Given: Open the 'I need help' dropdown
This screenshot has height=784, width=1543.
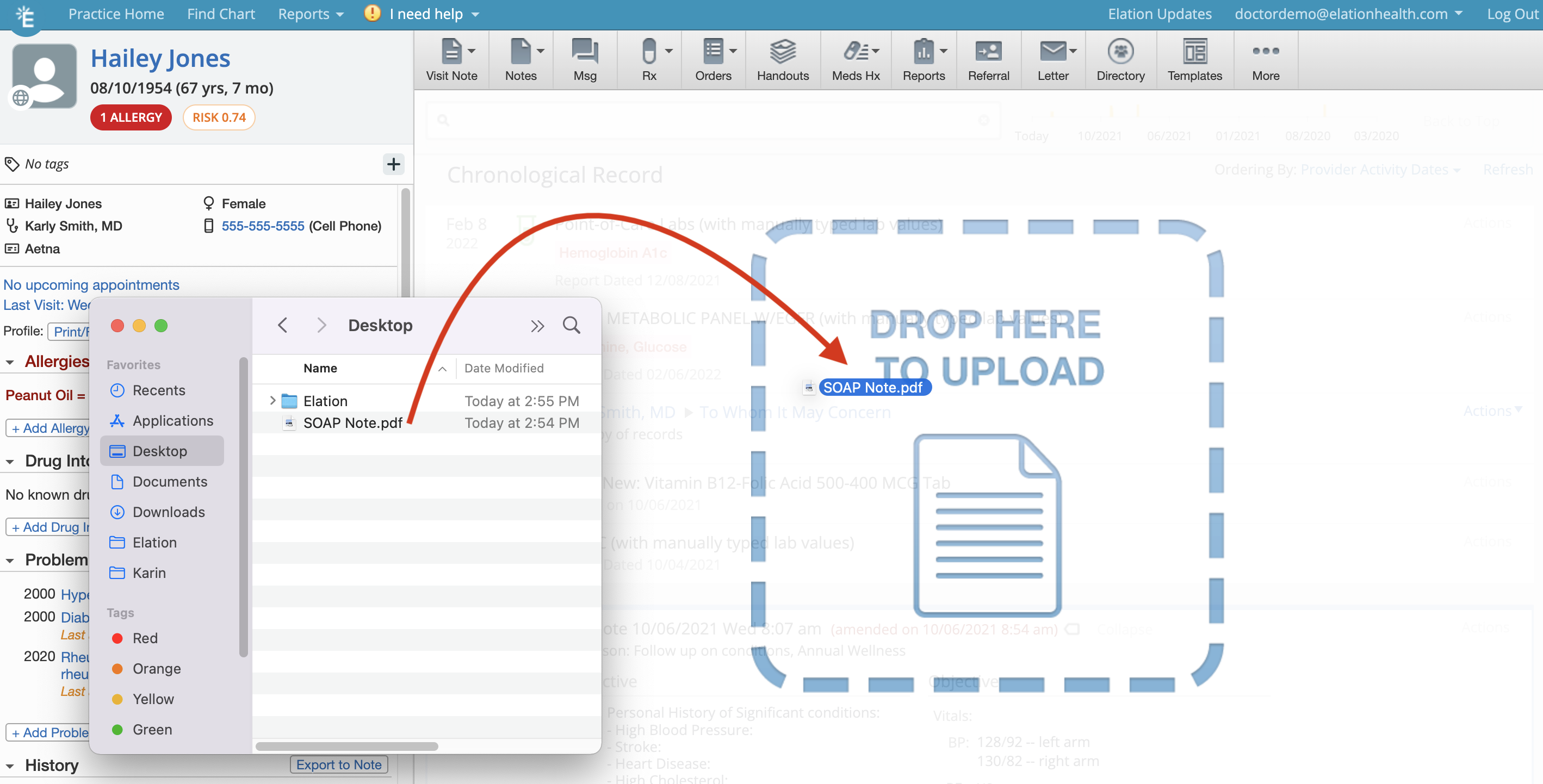Looking at the screenshot, I should (421, 13).
